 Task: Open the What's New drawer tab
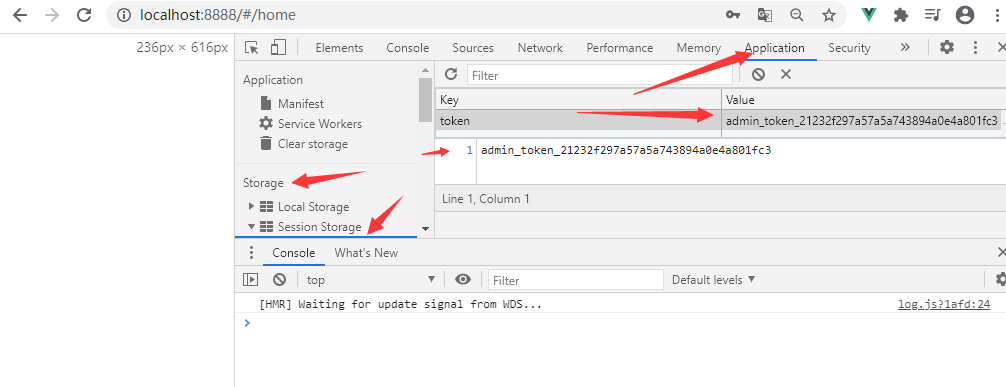point(366,253)
